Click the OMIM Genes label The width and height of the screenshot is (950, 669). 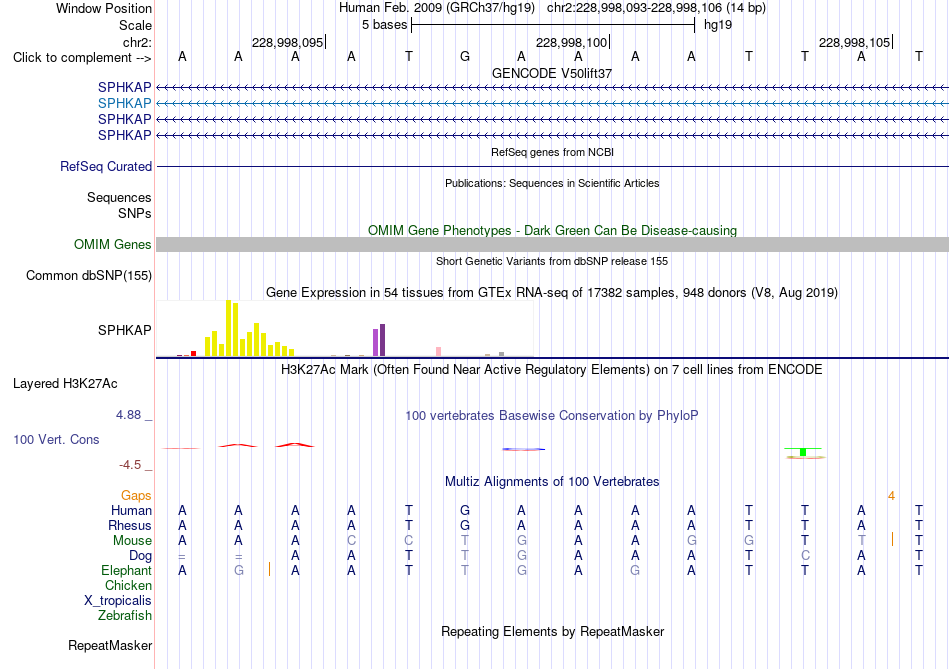[112, 244]
